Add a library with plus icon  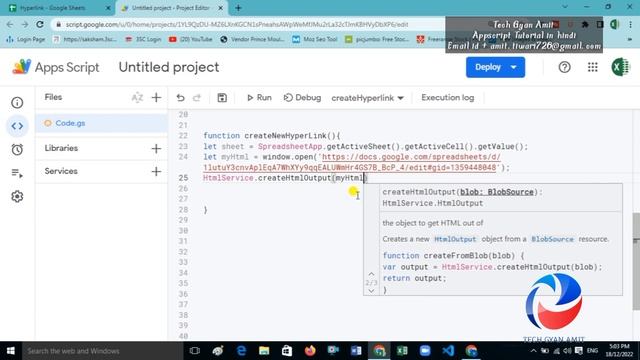(156, 149)
